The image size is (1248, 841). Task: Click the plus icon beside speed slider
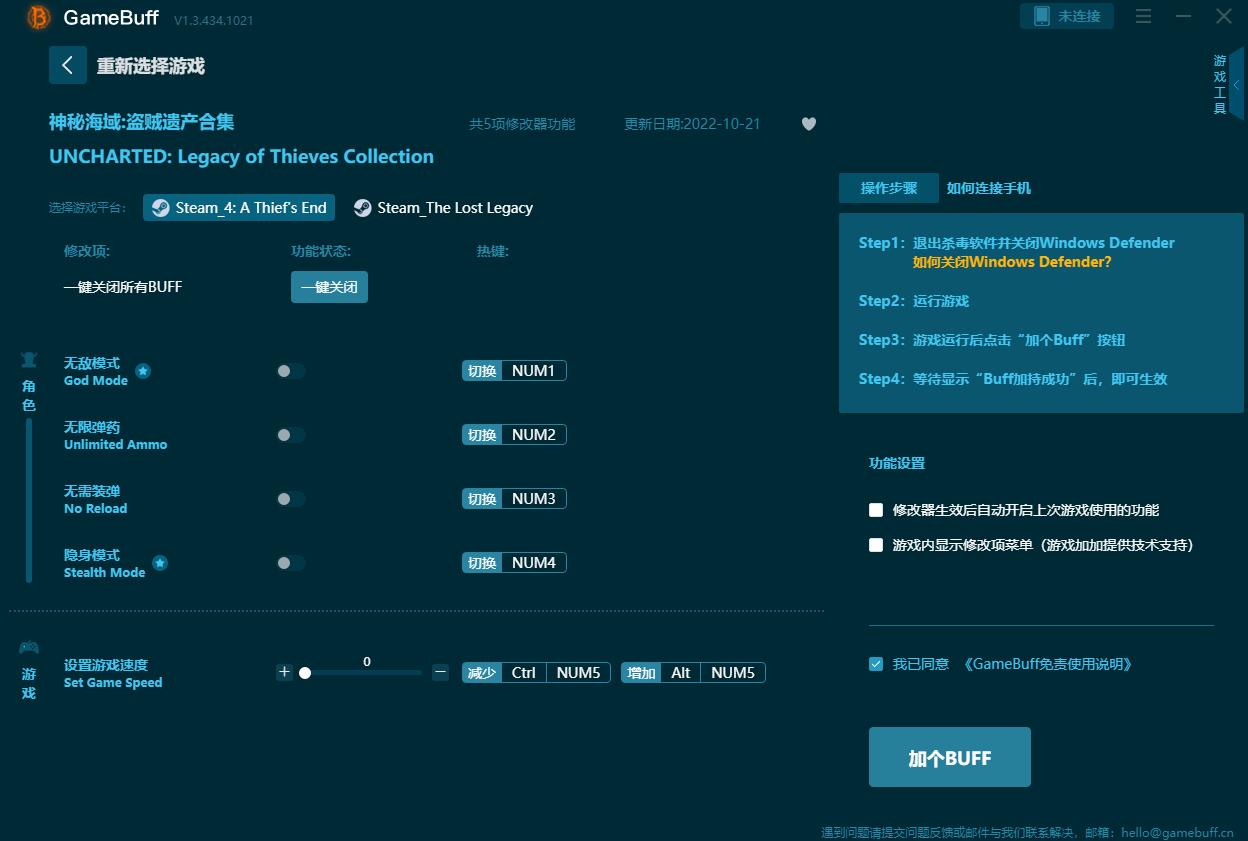click(x=284, y=672)
